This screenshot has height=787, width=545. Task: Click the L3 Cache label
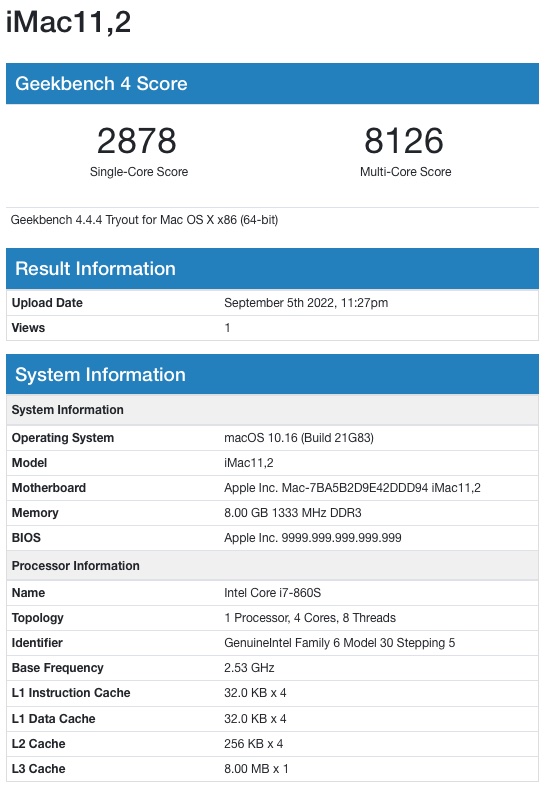tap(39, 769)
